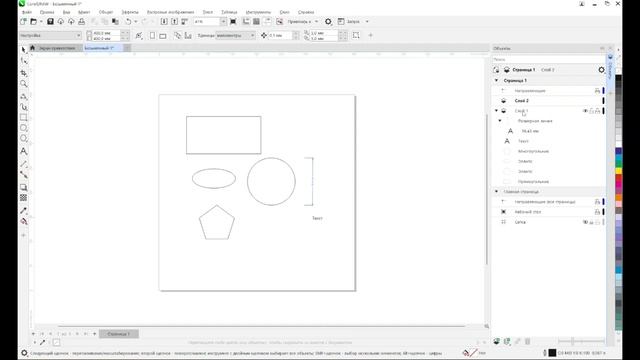Collapse Страница 1 in Objects docker
The image size is (640, 360).
coord(497,80)
